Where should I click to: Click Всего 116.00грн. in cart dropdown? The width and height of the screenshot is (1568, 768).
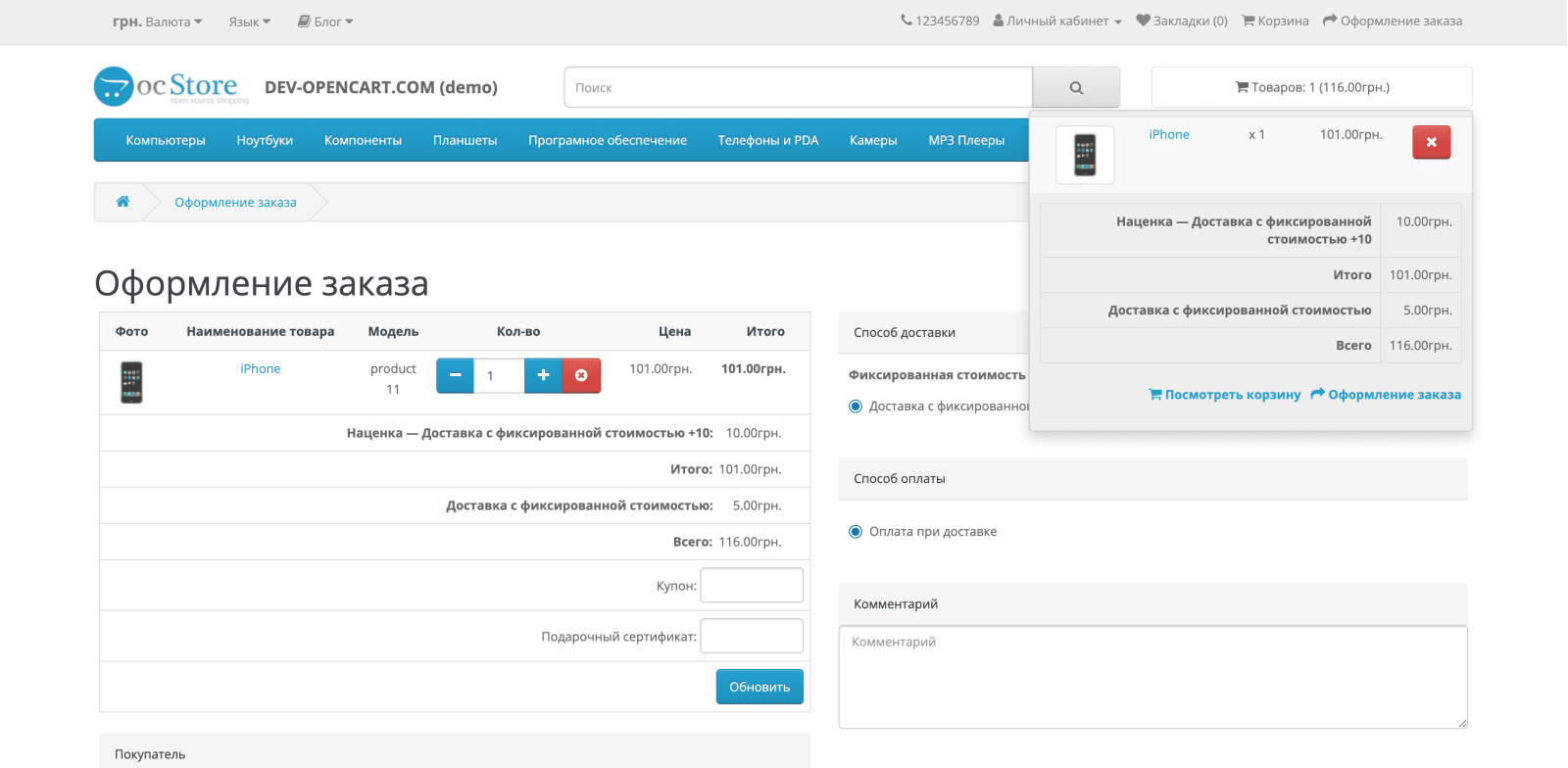(1250, 345)
